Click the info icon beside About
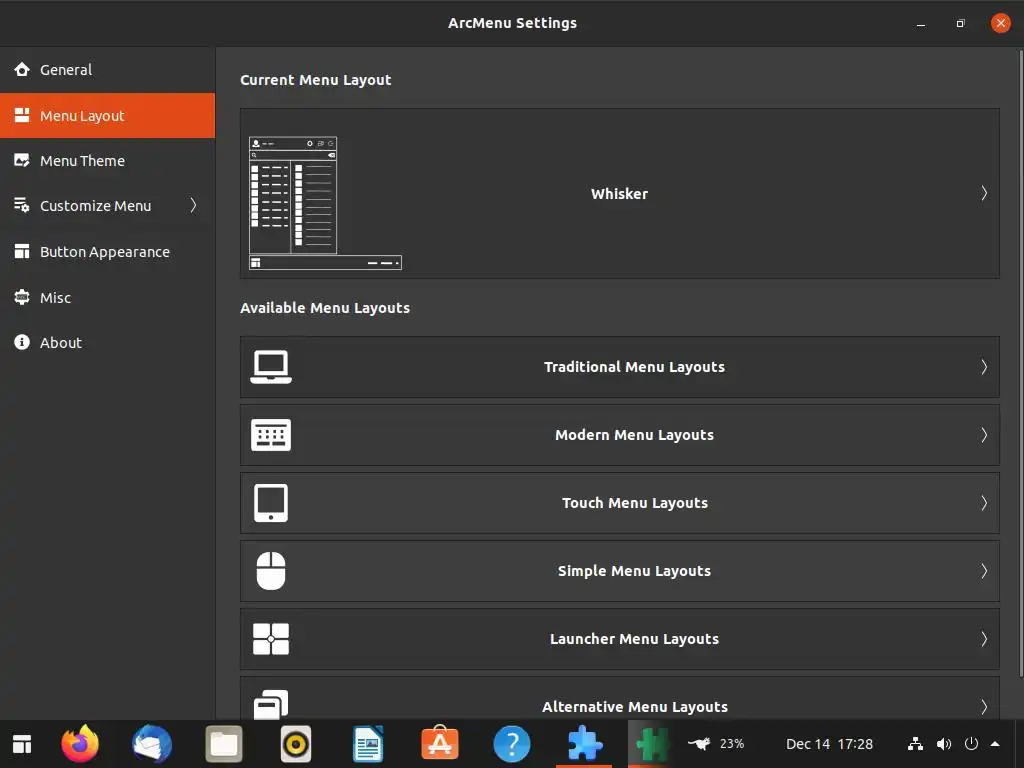This screenshot has width=1024, height=768. pos(22,342)
